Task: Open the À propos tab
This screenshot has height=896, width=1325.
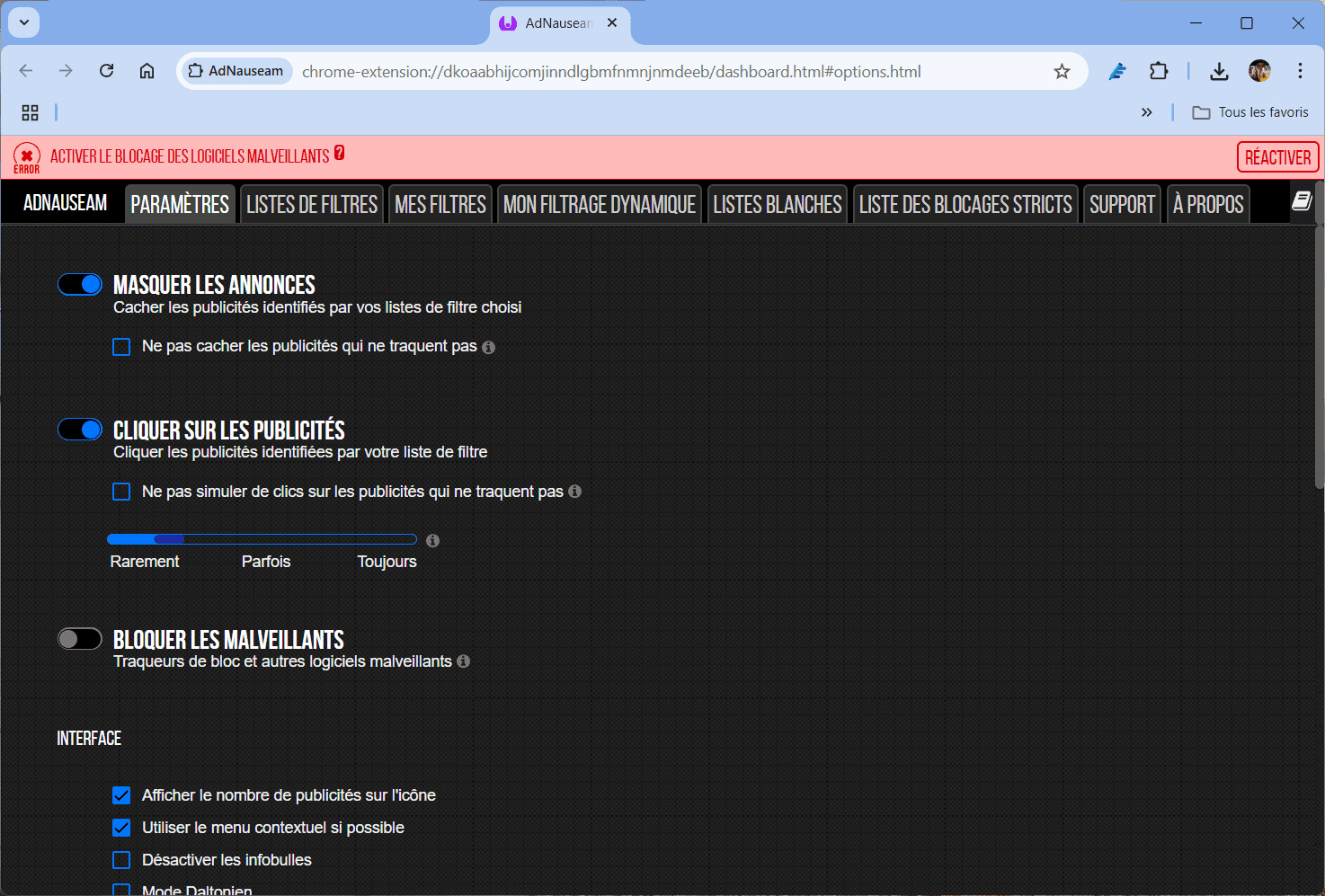Action: tap(1208, 204)
